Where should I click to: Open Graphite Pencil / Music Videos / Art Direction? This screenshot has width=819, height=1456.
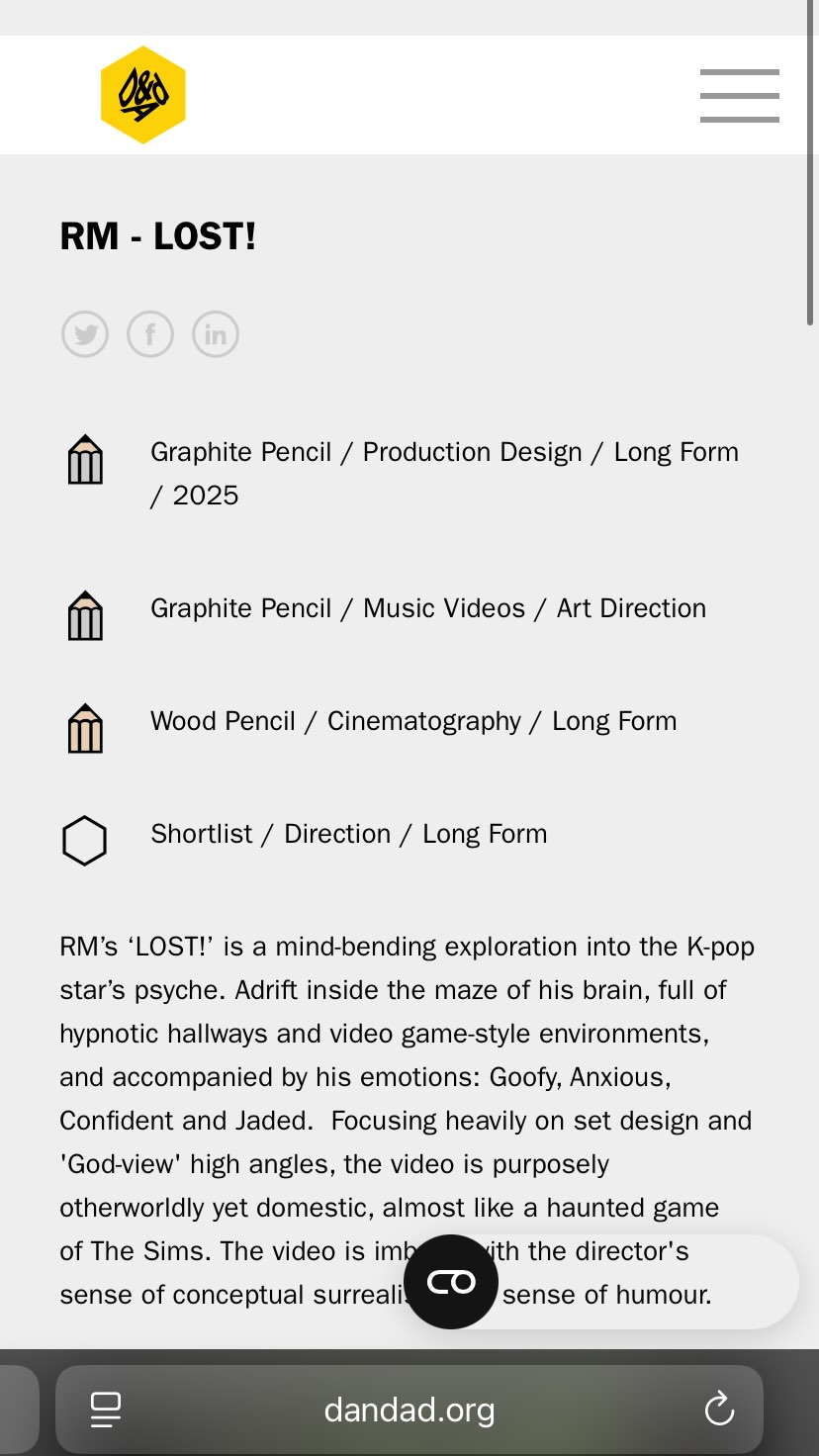tap(428, 608)
